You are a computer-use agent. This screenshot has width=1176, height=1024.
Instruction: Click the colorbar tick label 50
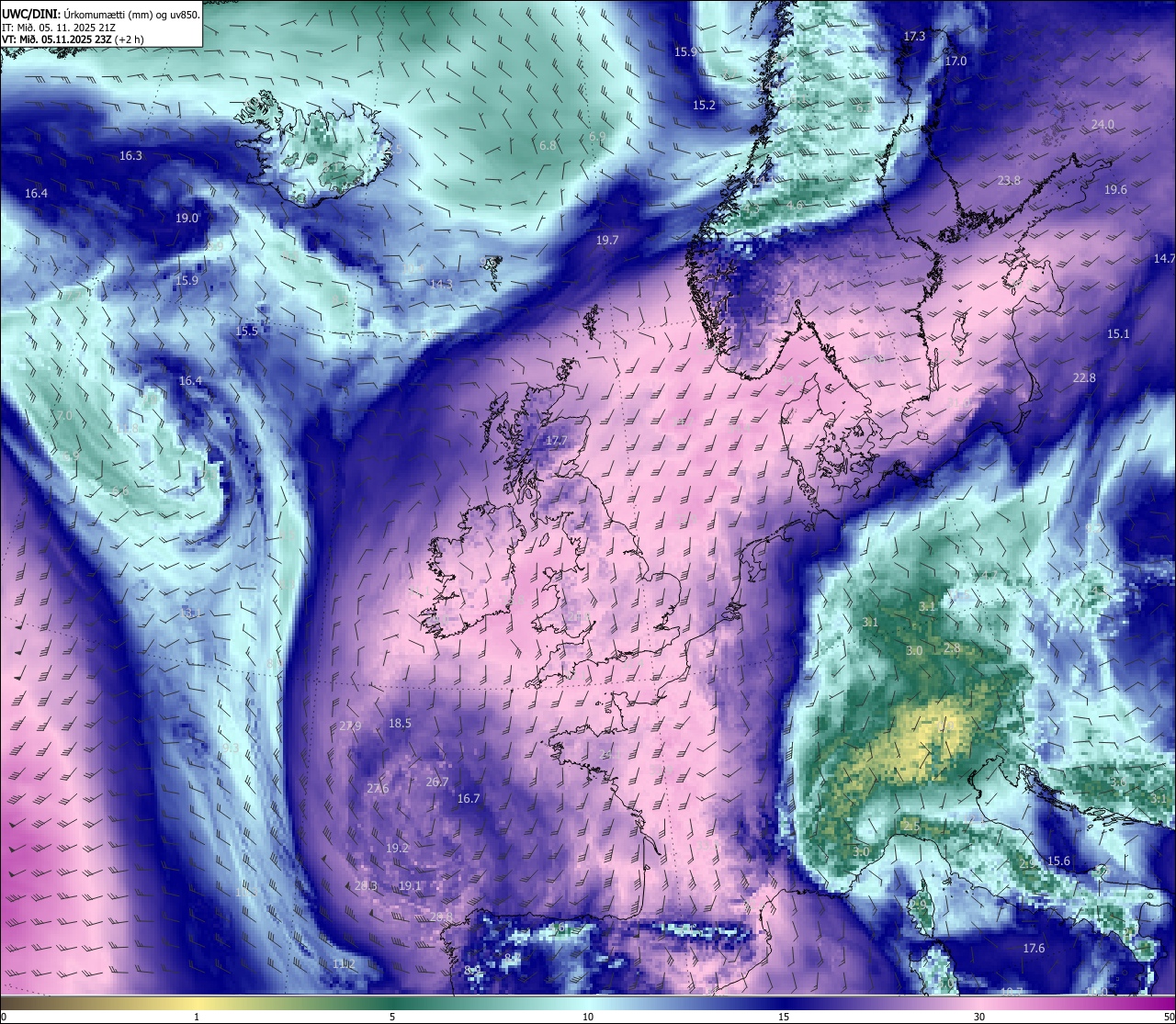[x=1169, y=1017]
